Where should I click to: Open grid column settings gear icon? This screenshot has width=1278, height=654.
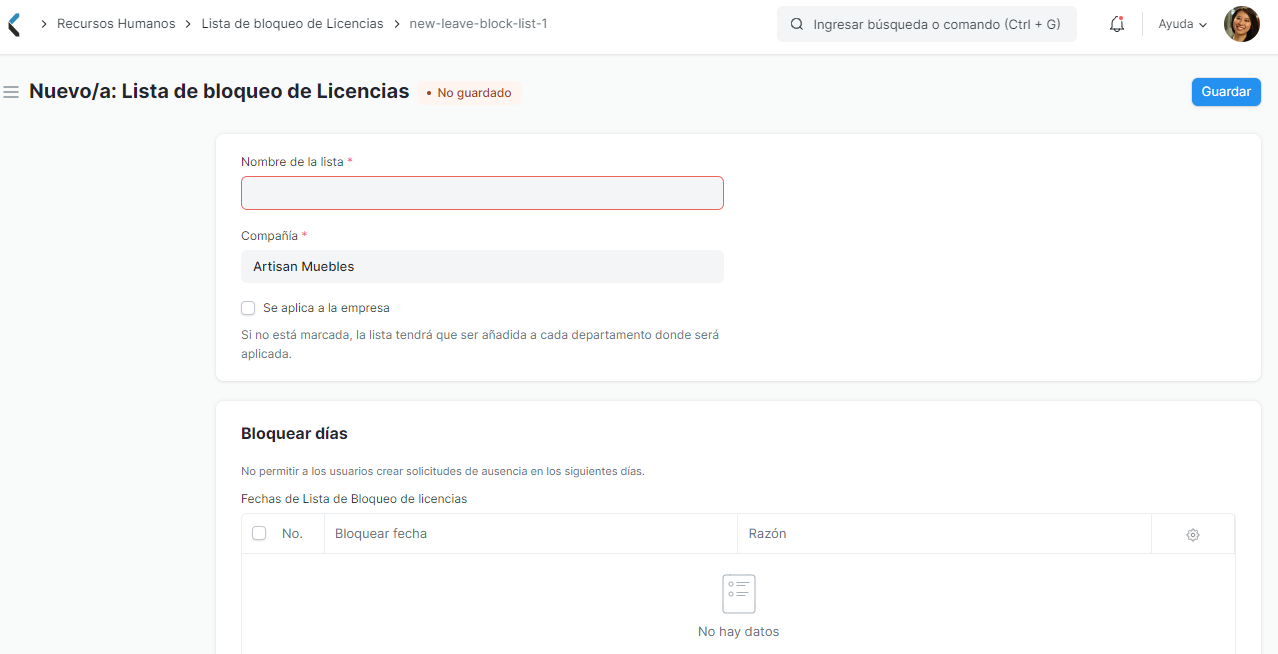tap(1192, 533)
